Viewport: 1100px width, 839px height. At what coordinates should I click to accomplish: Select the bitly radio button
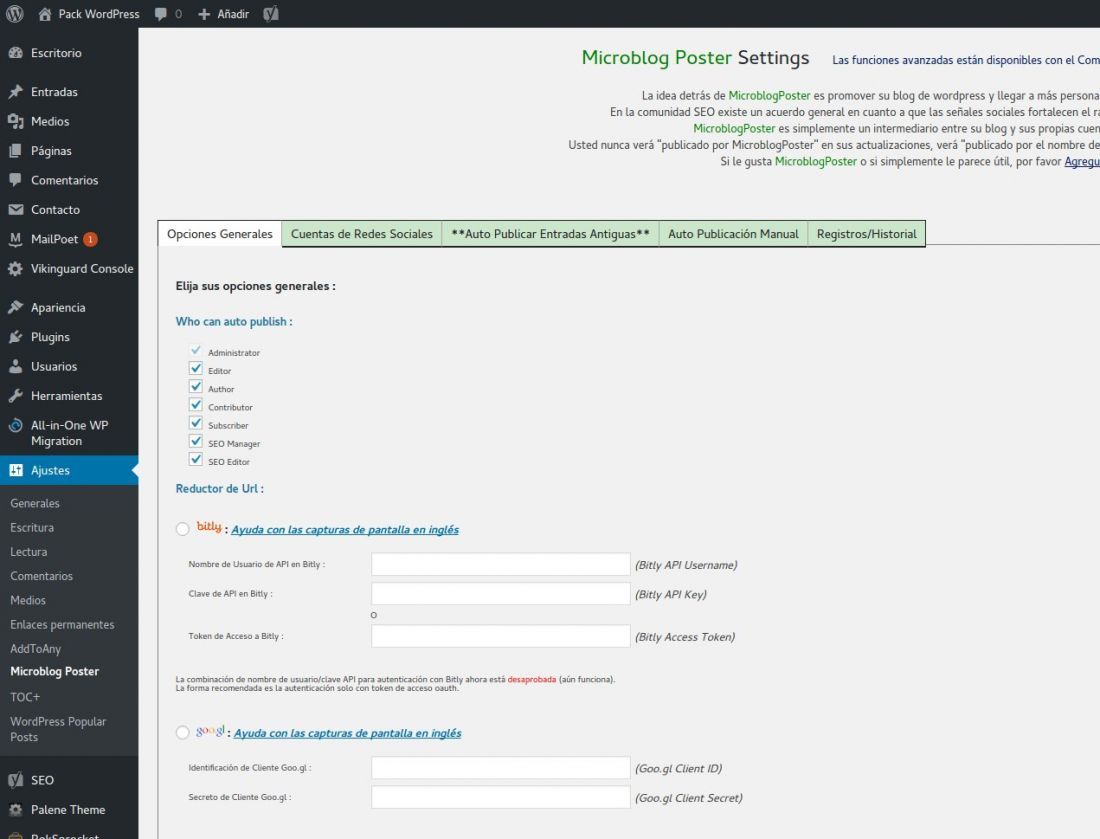click(x=182, y=529)
